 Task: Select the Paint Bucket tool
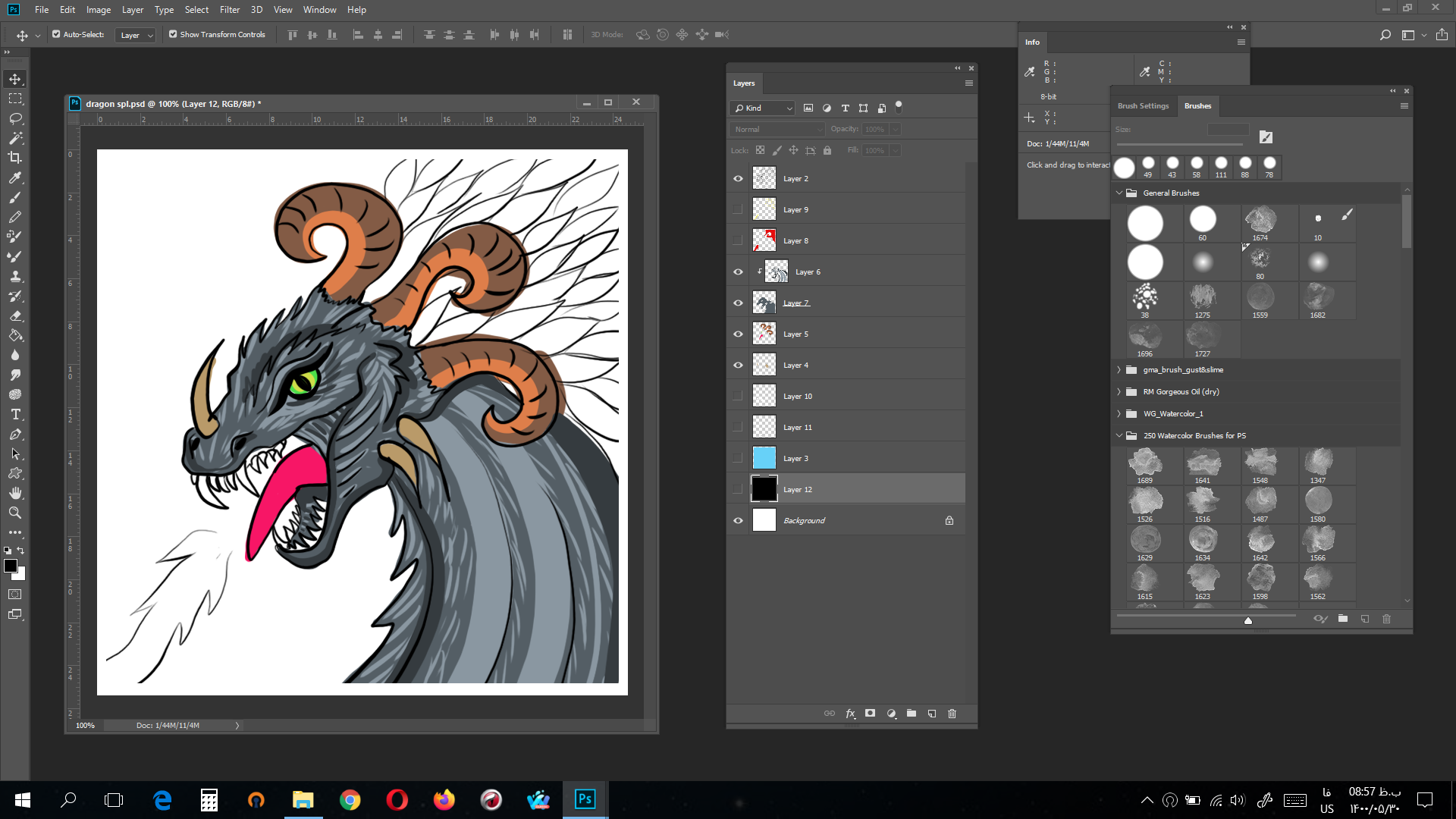15,335
